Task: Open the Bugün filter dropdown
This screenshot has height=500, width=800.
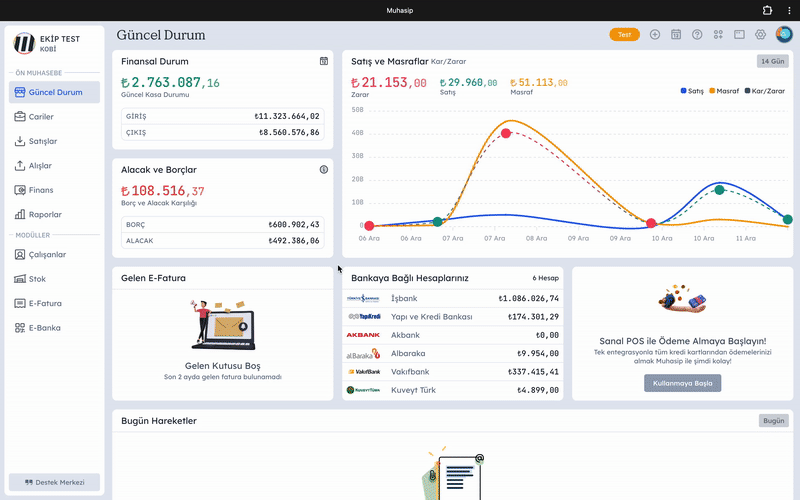Action: (x=773, y=421)
